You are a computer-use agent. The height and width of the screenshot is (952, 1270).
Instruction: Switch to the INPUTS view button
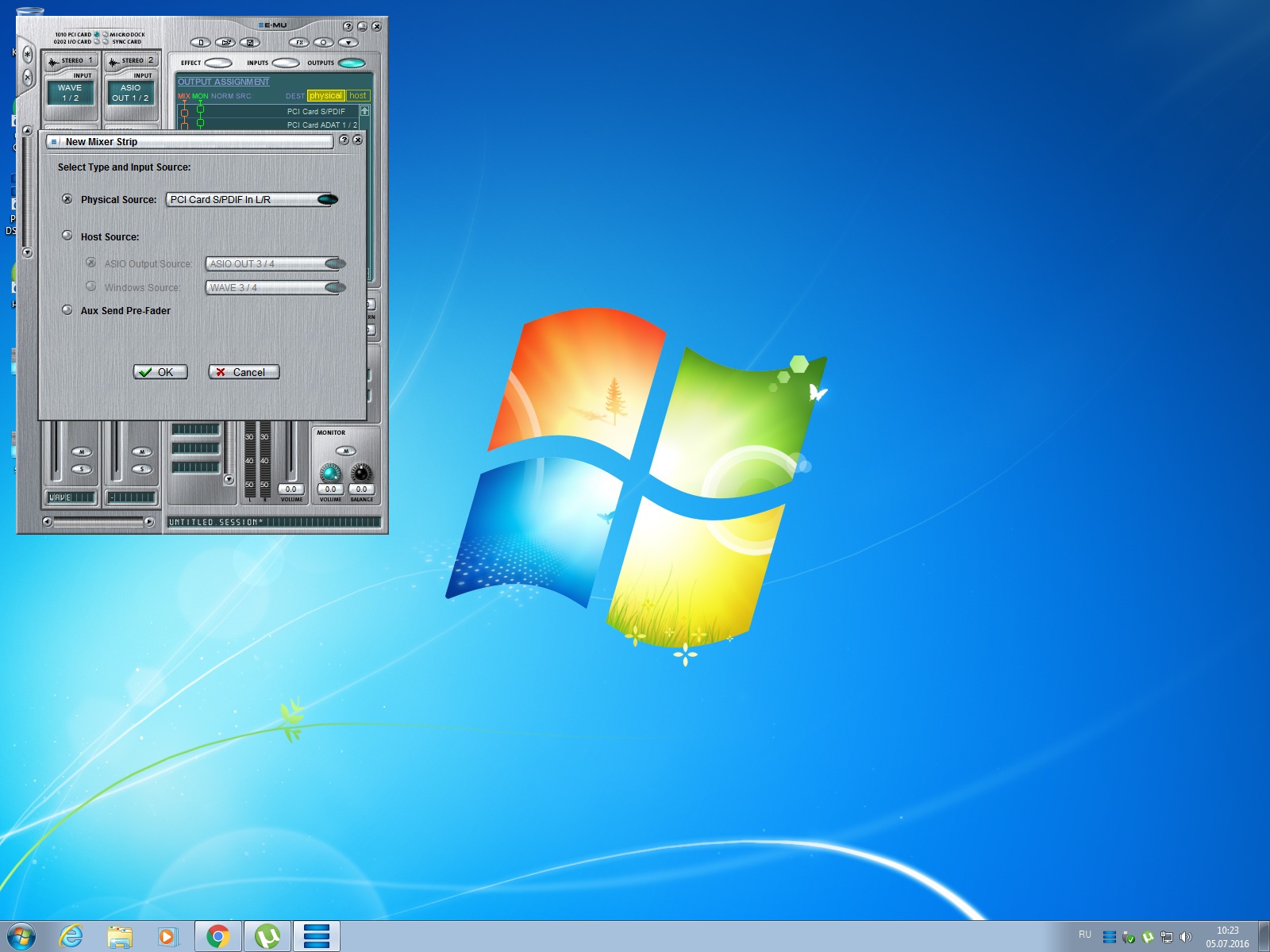pyautogui.click(x=286, y=63)
